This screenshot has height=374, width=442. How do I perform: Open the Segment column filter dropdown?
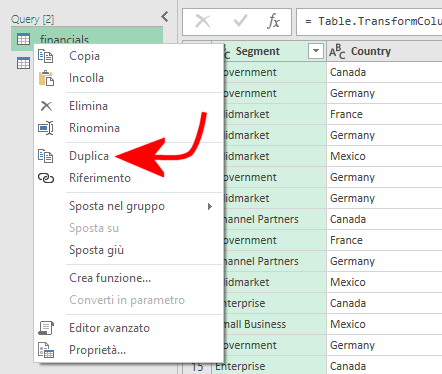[316, 51]
